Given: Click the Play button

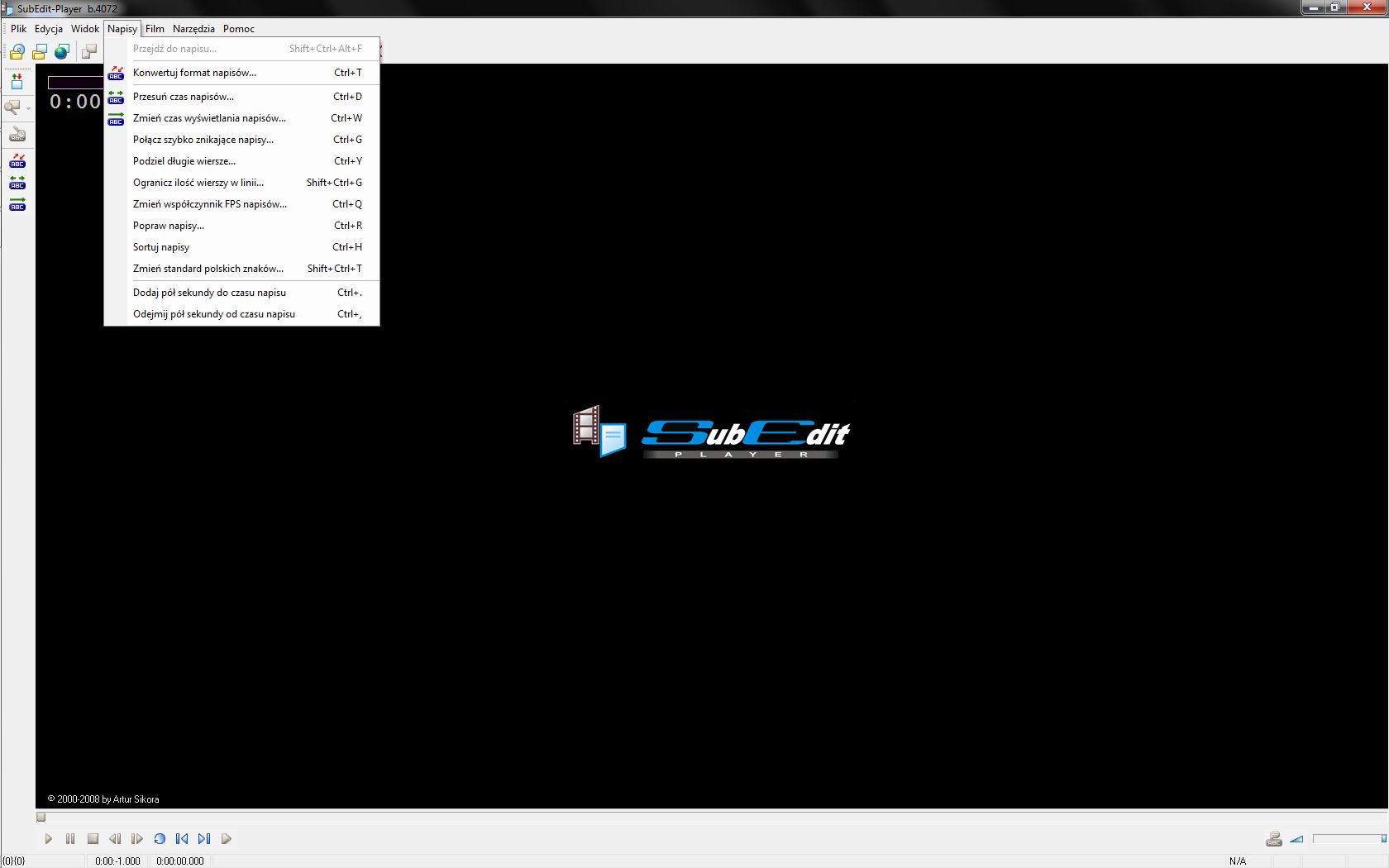Looking at the screenshot, I should pyautogui.click(x=48, y=838).
